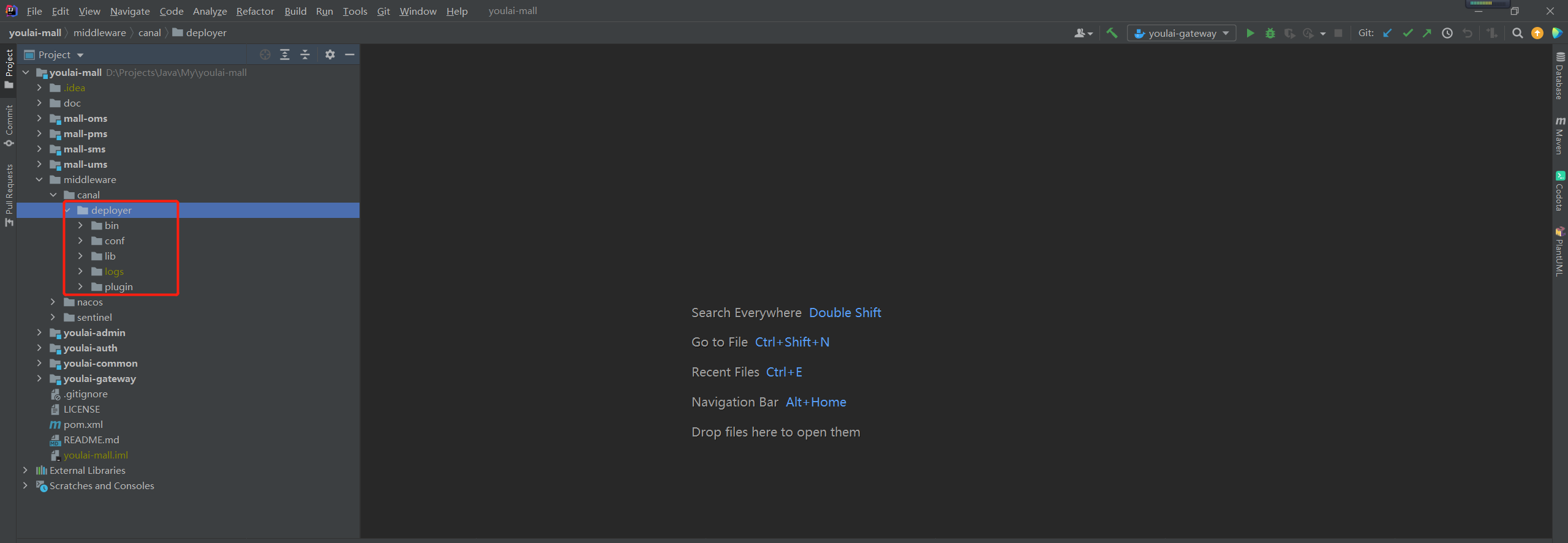Viewport: 1568px width, 543px height.
Task: Collapse the middleware folder
Action: coord(40,179)
